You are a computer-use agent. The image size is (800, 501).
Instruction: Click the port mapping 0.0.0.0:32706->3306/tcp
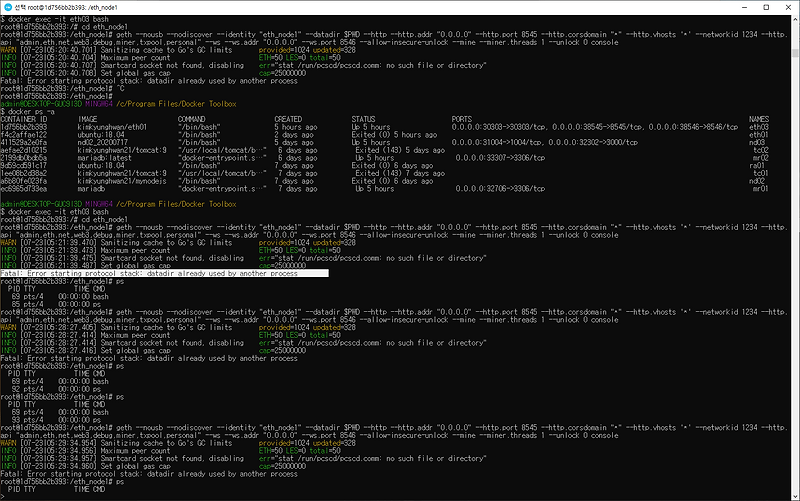[x=500, y=188]
